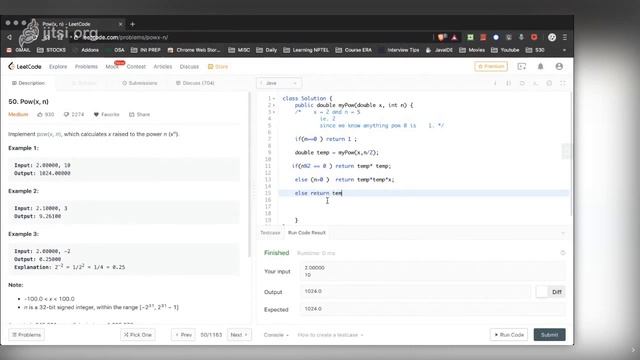Screen dimensions: 640x360
Task: Open the Chrome three-dot menu
Action: point(565,37)
